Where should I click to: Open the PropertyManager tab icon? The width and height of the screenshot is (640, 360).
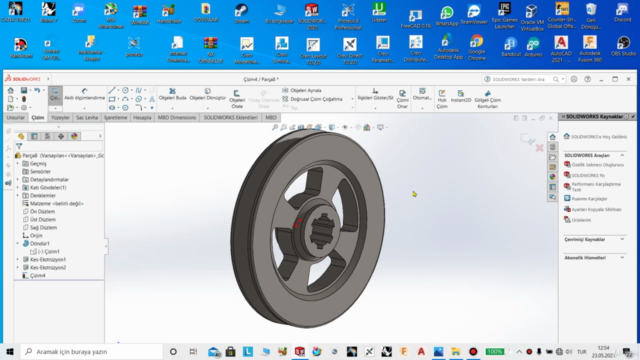[x=34, y=136]
